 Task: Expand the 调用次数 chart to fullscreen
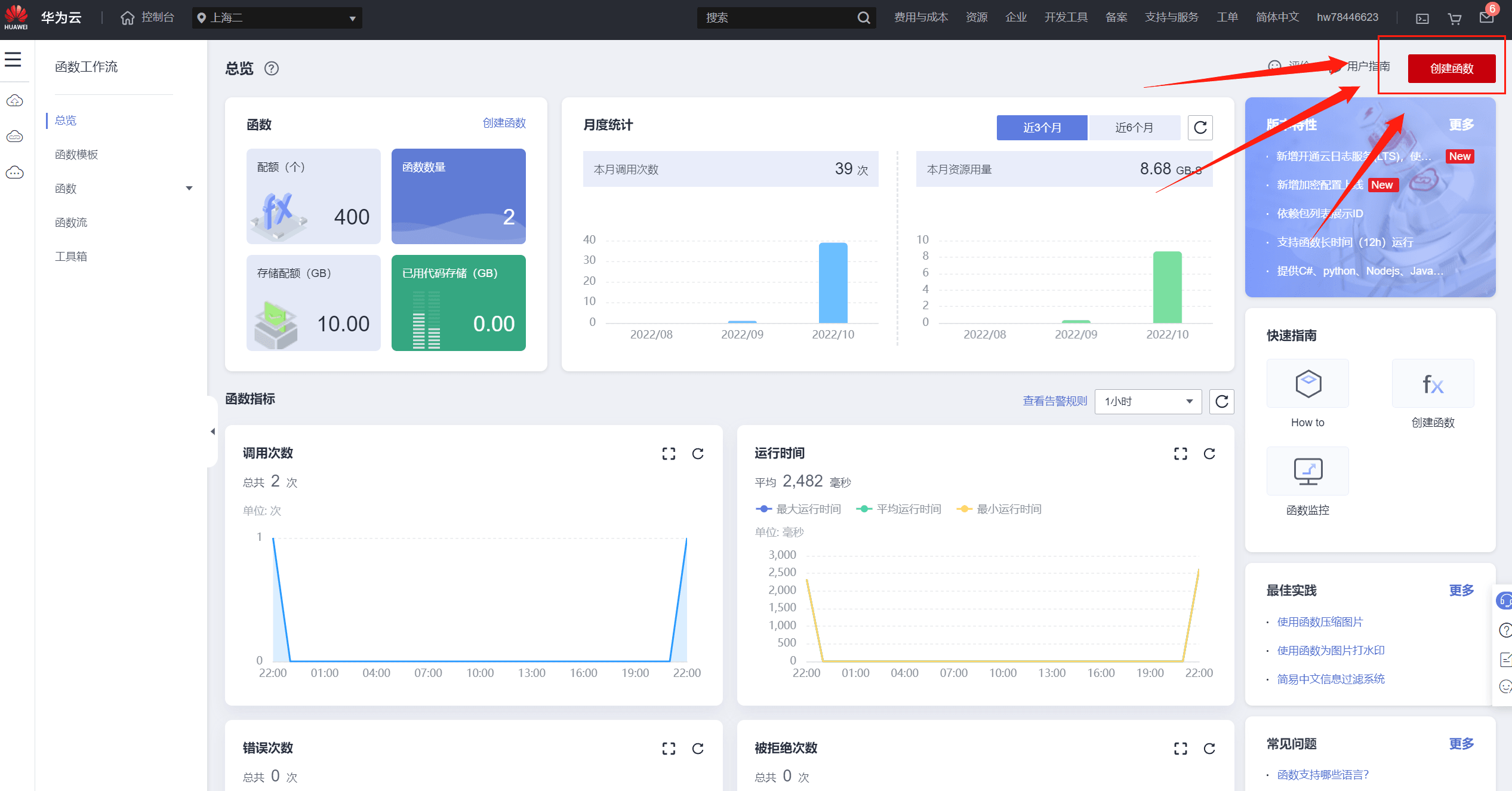tap(669, 454)
